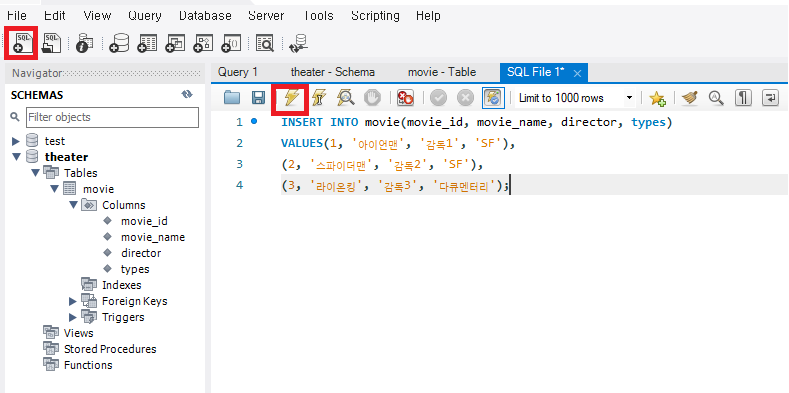Create a new SQL tab for queries

tap(22, 43)
